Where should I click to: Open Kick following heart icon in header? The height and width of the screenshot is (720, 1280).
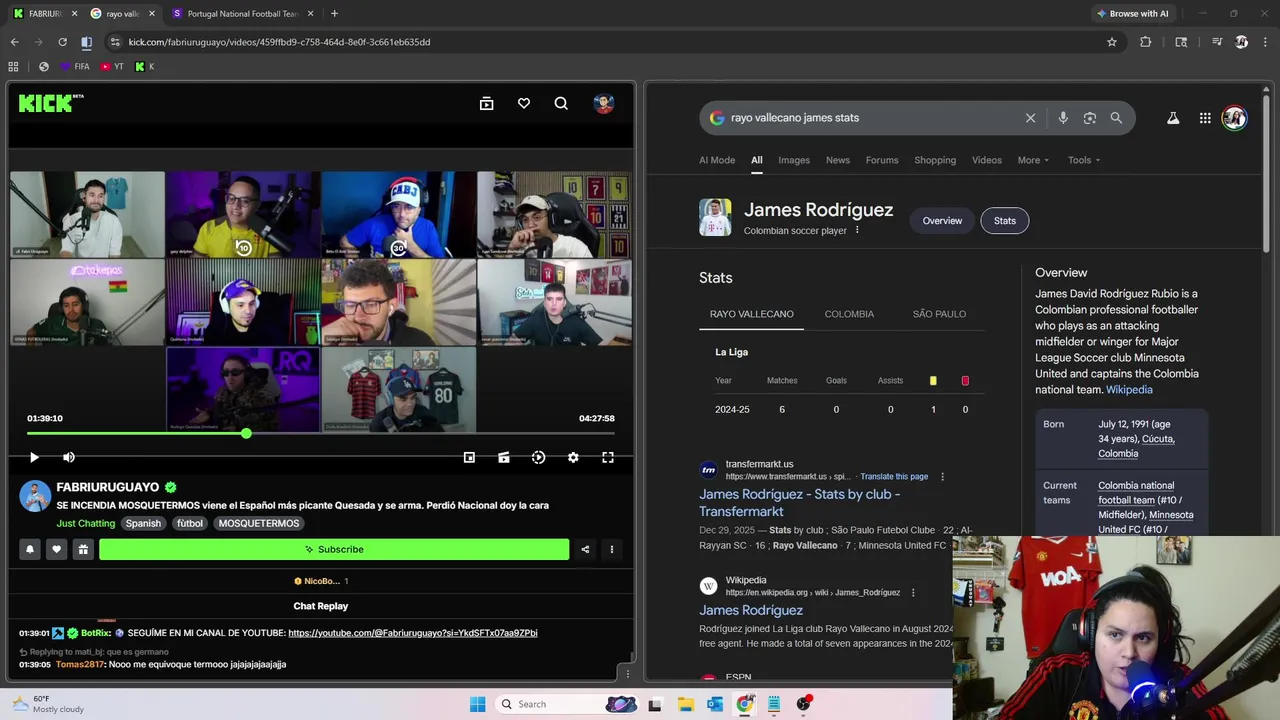click(524, 103)
